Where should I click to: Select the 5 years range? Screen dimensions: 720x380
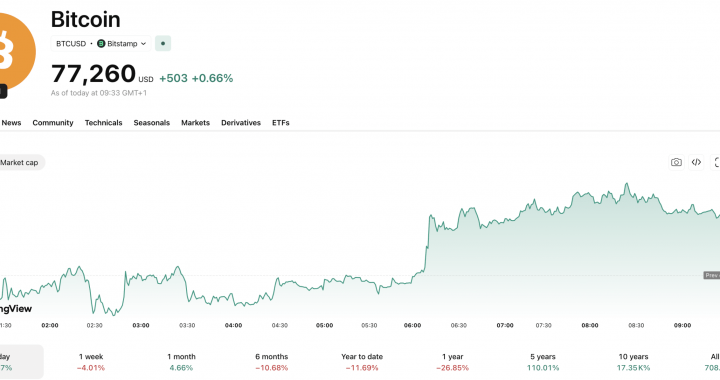543,362
